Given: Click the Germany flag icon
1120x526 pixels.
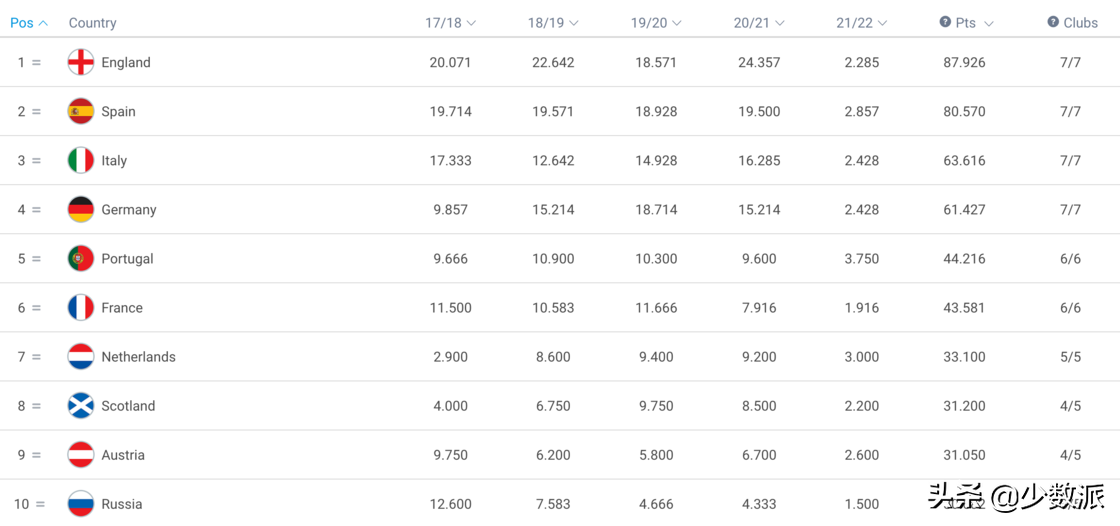Looking at the screenshot, I should point(81,209).
